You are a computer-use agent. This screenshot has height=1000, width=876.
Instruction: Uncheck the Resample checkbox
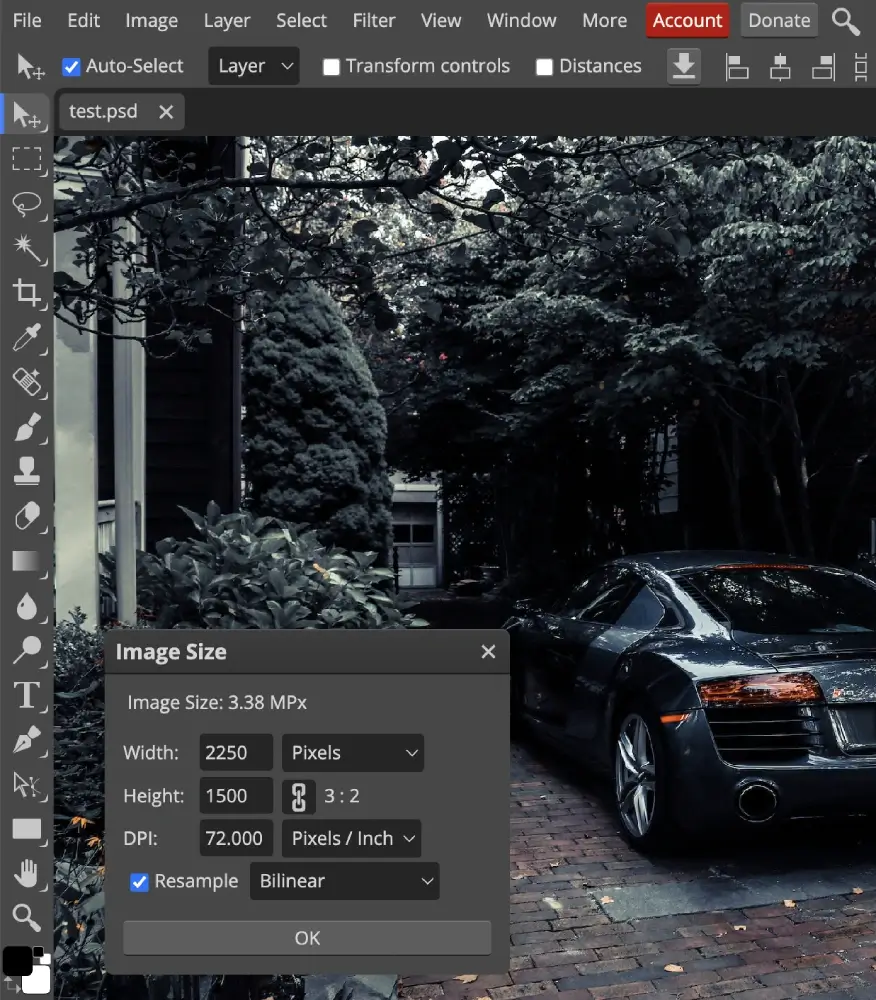click(x=140, y=882)
